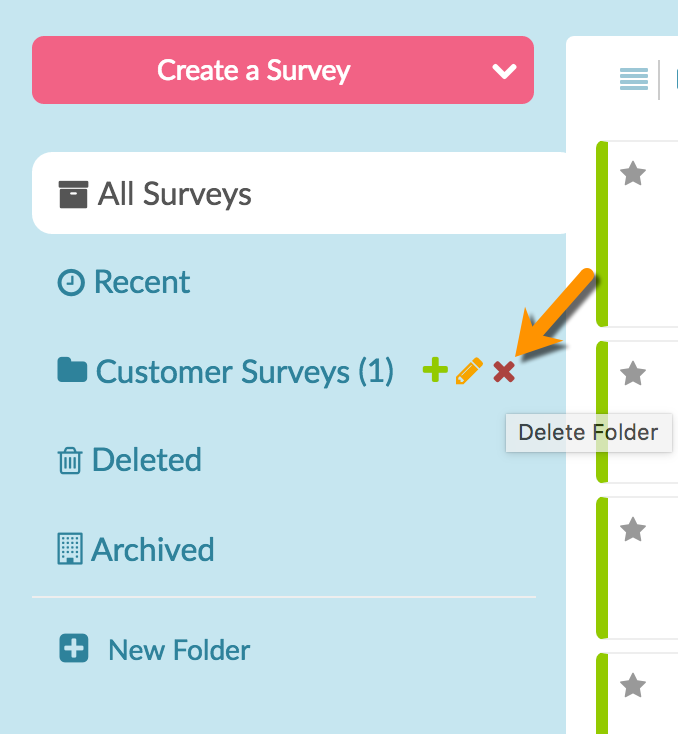The width and height of the screenshot is (678, 734).
Task: Toggle the star on second survey
Action: [x=633, y=373]
